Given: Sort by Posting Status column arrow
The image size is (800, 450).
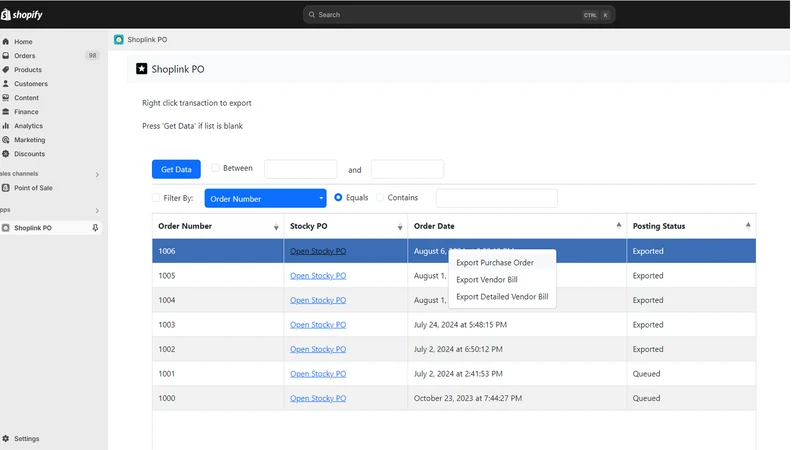Looking at the screenshot, I should (x=748, y=225).
